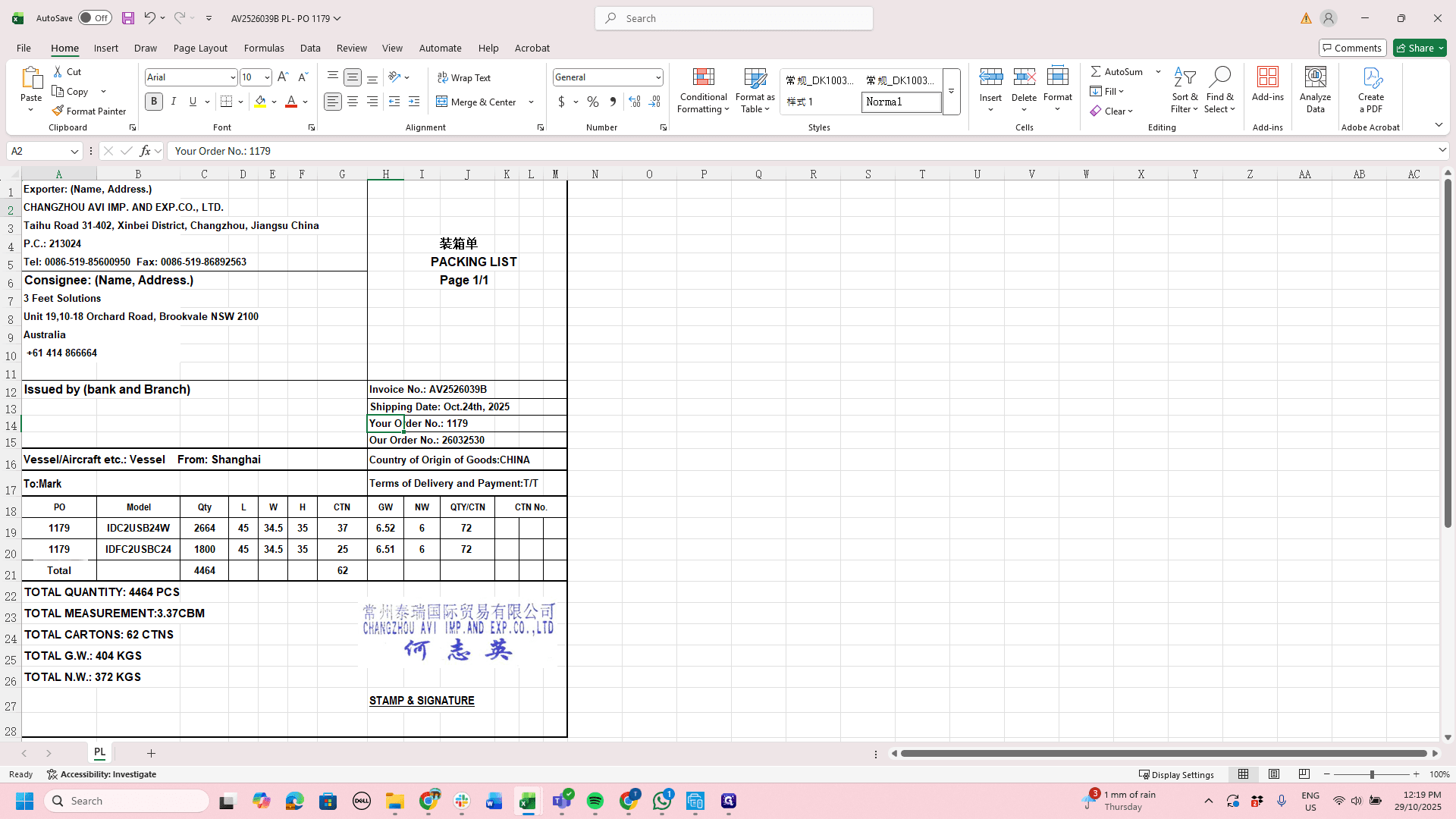Click the Increase Font Size icon
The image size is (1456, 819).
click(283, 77)
